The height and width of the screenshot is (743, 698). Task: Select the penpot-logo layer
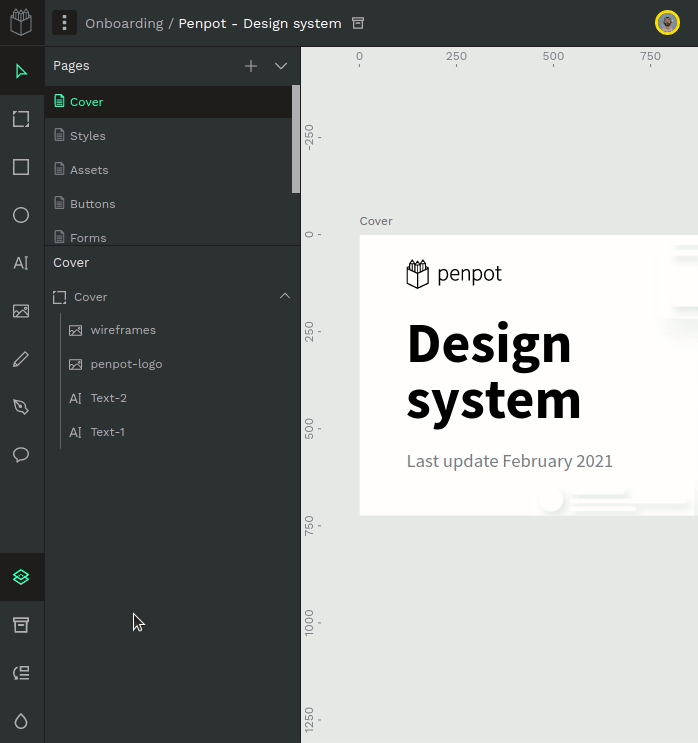(126, 364)
